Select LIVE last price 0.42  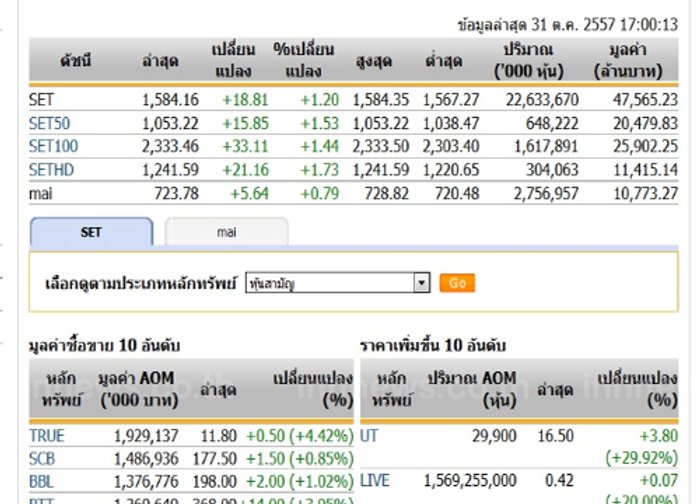point(559,481)
